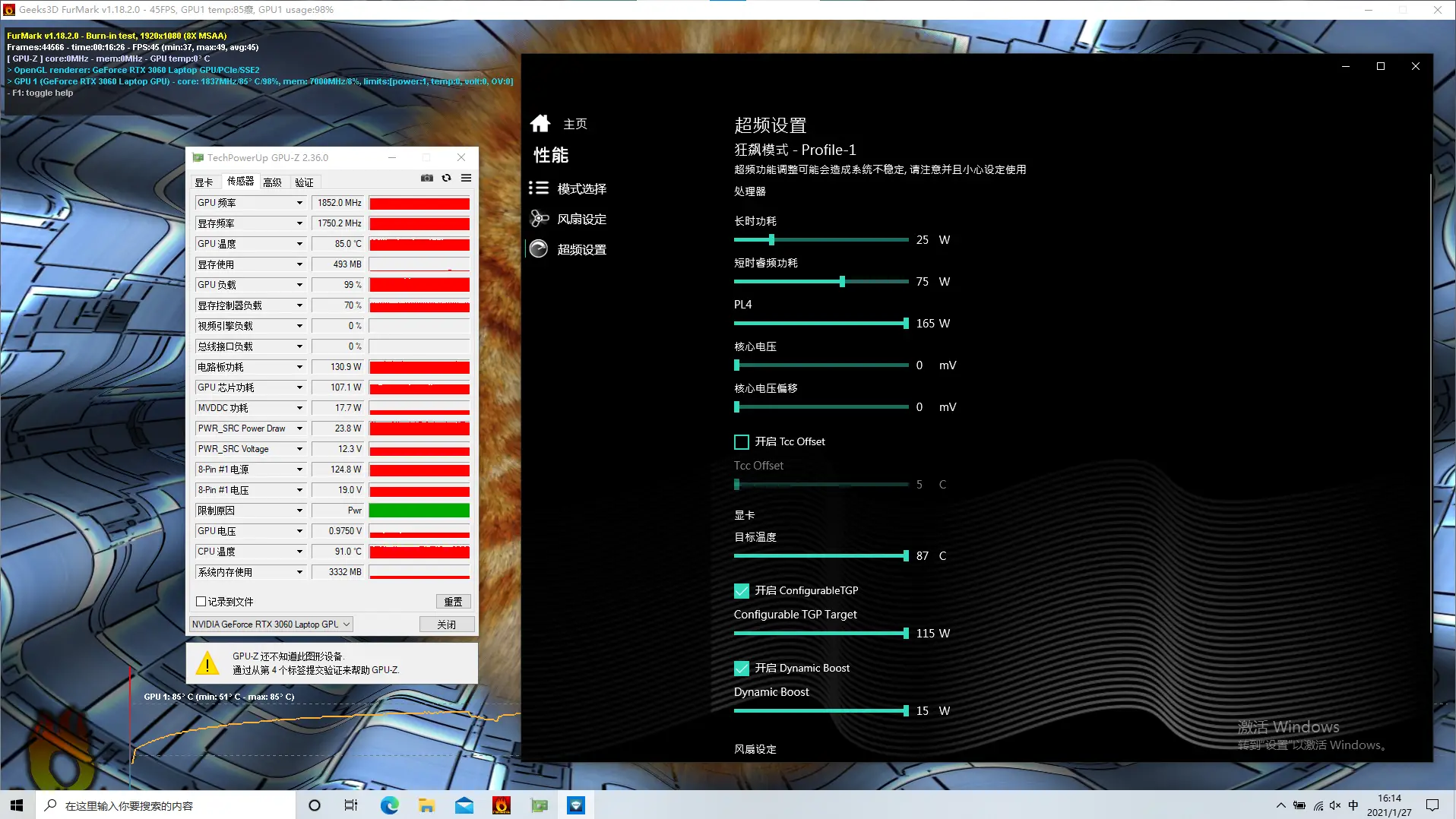Uncheck 开启 ConfigurableTGP checkbox

[x=742, y=590]
